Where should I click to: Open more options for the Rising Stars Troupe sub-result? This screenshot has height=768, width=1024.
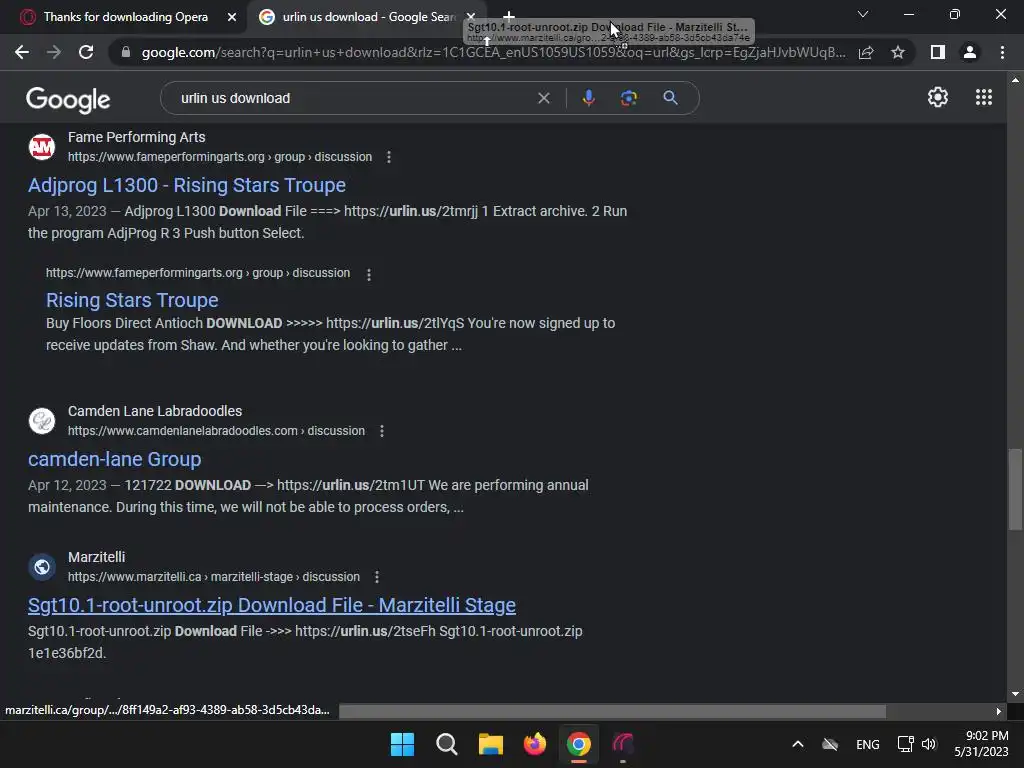click(x=369, y=275)
